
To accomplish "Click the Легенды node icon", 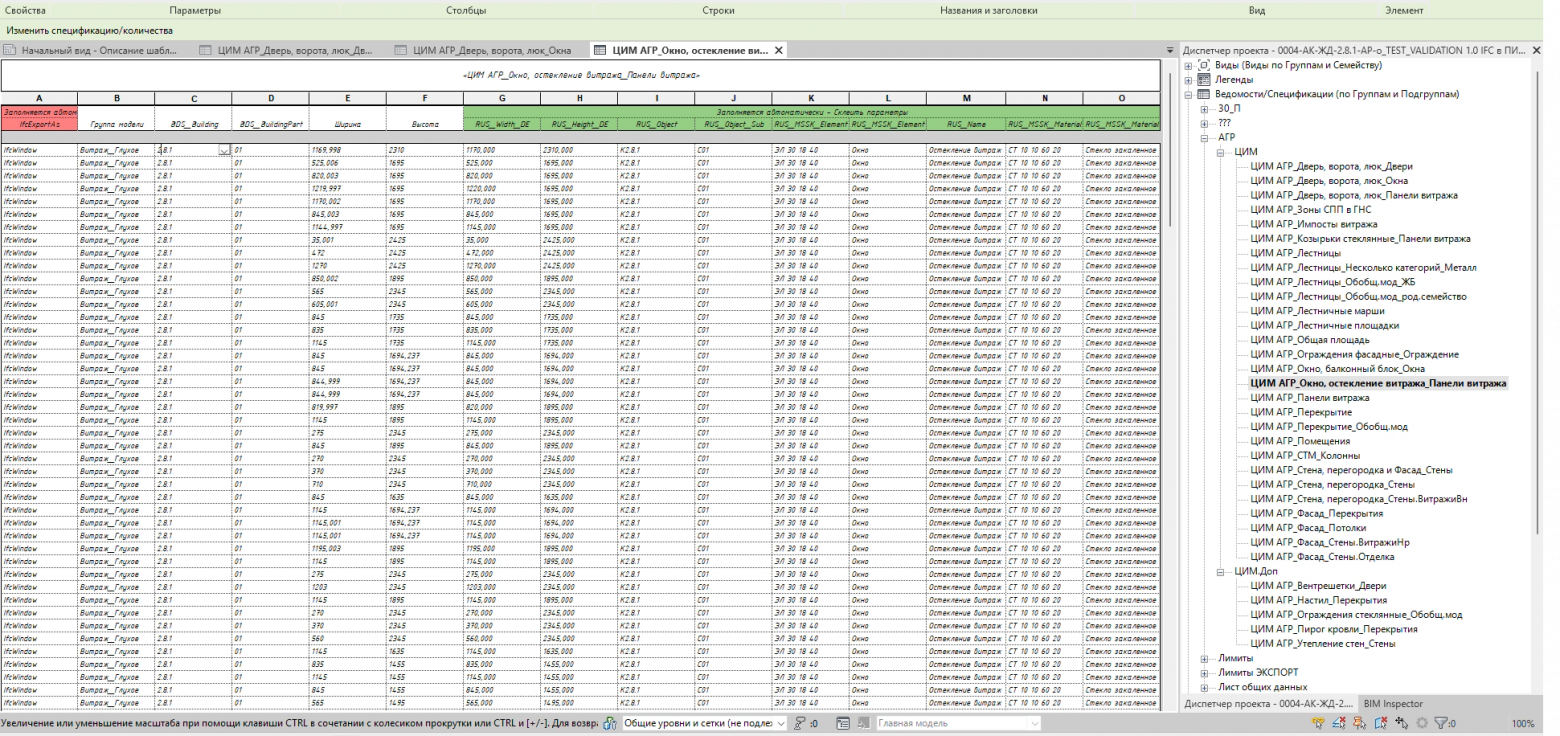I will coord(1205,79).
